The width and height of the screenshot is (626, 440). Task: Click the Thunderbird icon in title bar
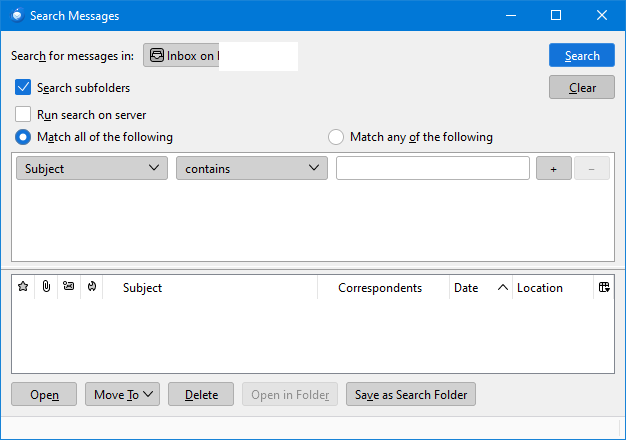tap(16, 16)
